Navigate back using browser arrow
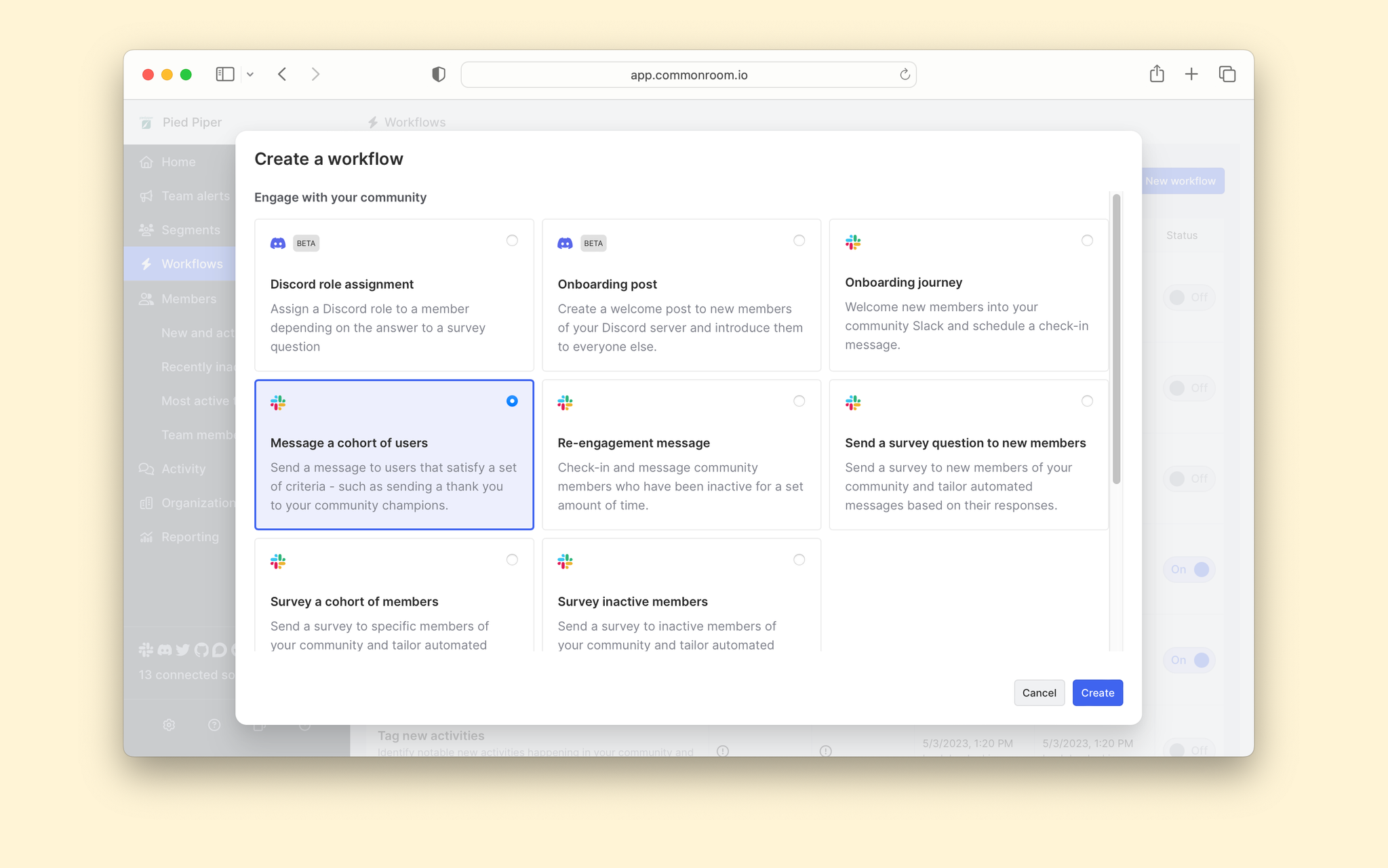This screenshot has width=1388, height=868. pos(282,74)
